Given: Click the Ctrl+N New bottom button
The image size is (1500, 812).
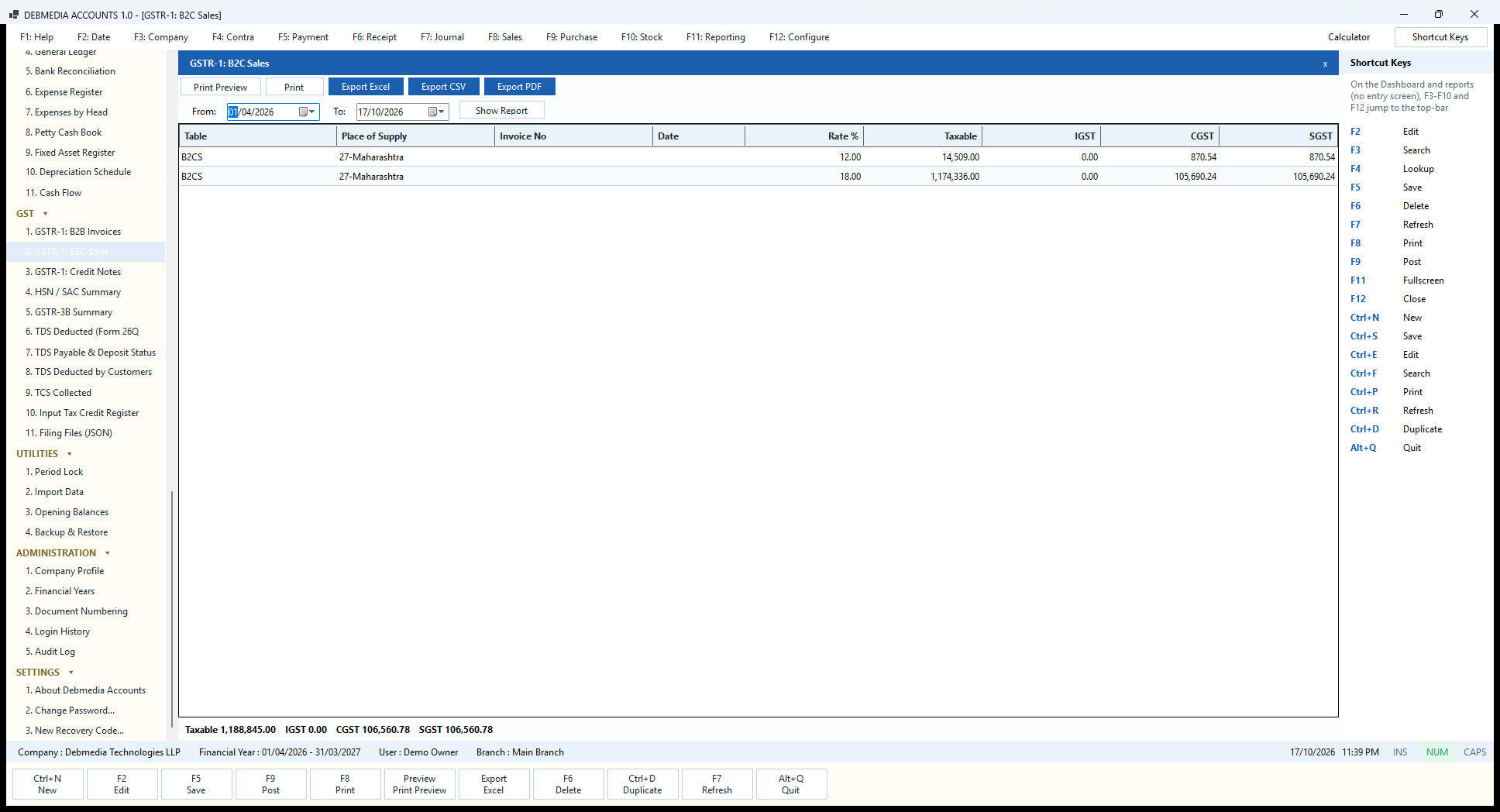Looking at the screenshot, I should pyautogui.click(x=47, y=784).
